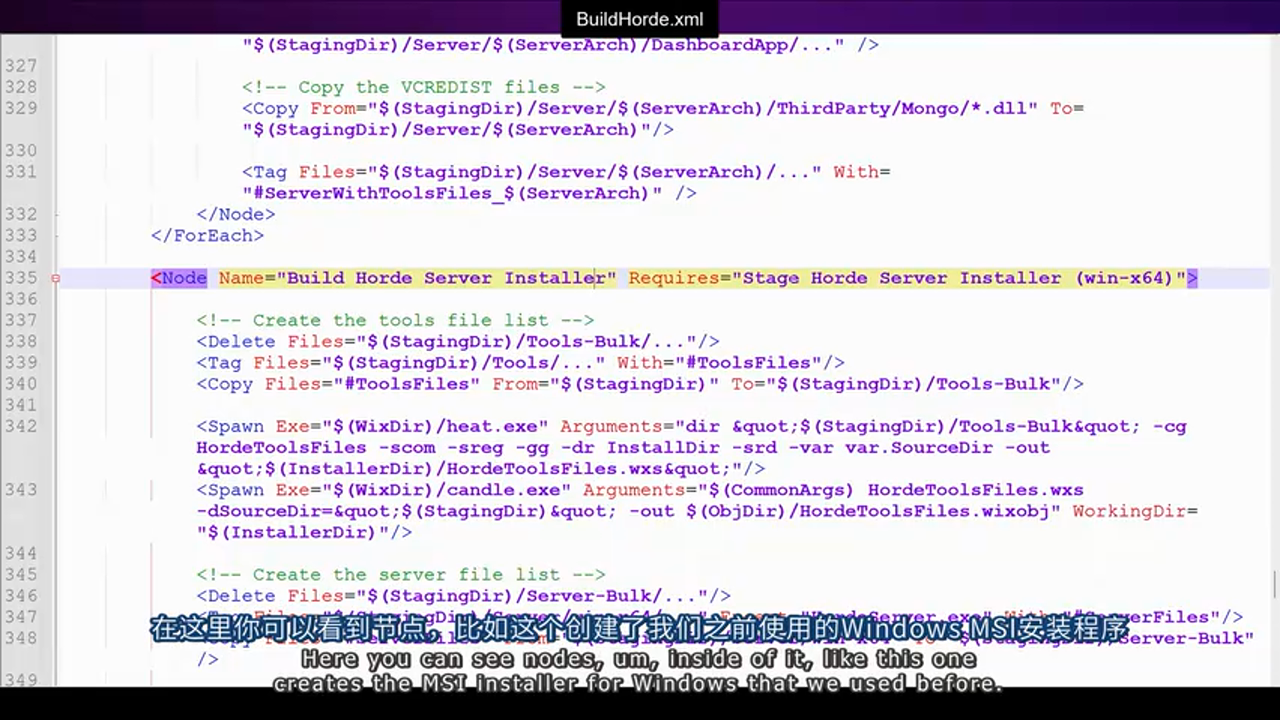Viewport: 1280px width, 720px height.
Task: Select the Copy the VCREDIST files comment
Action: coord(423,87)
